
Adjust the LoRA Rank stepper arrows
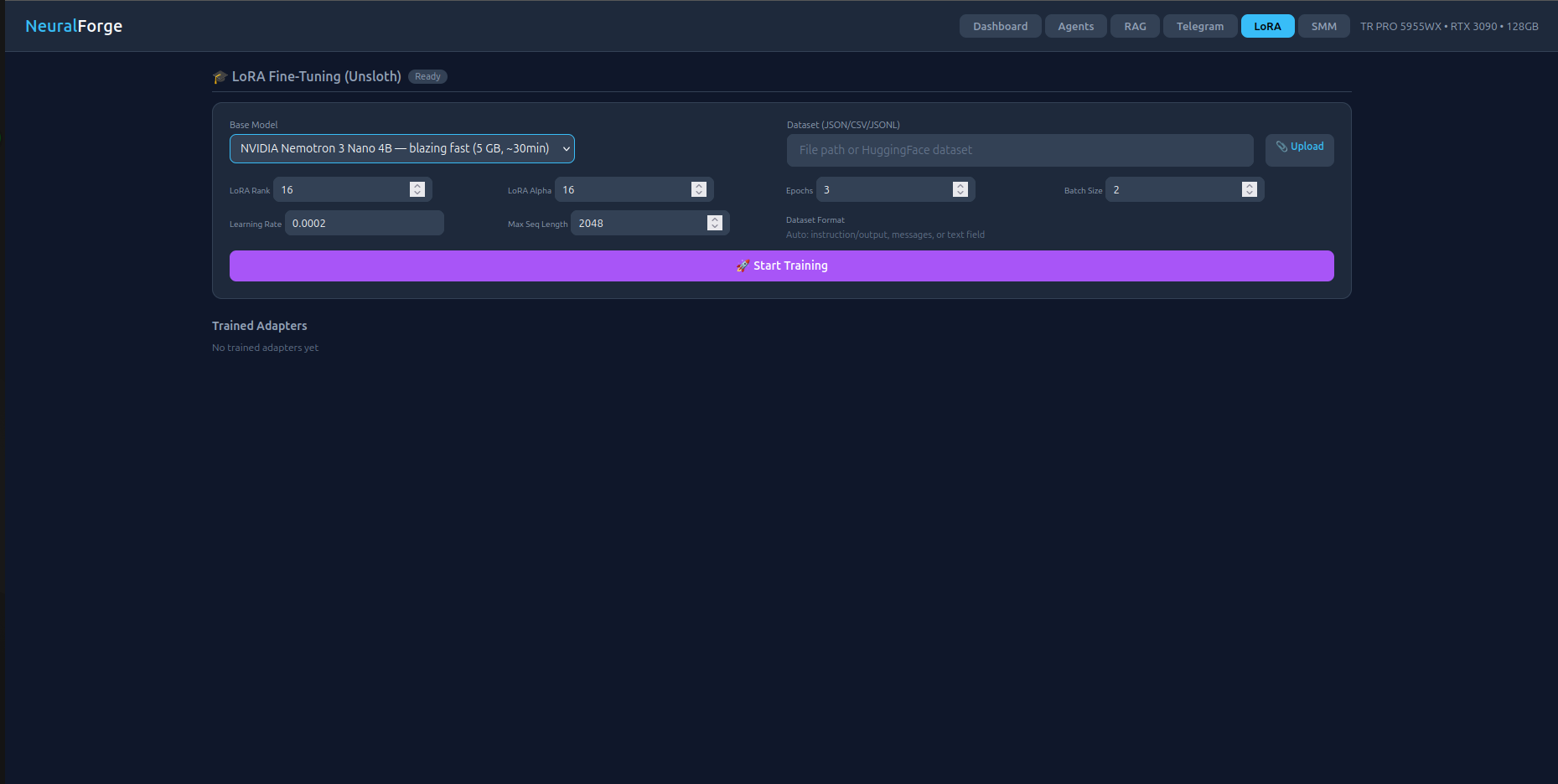click(x=417, y=189)
